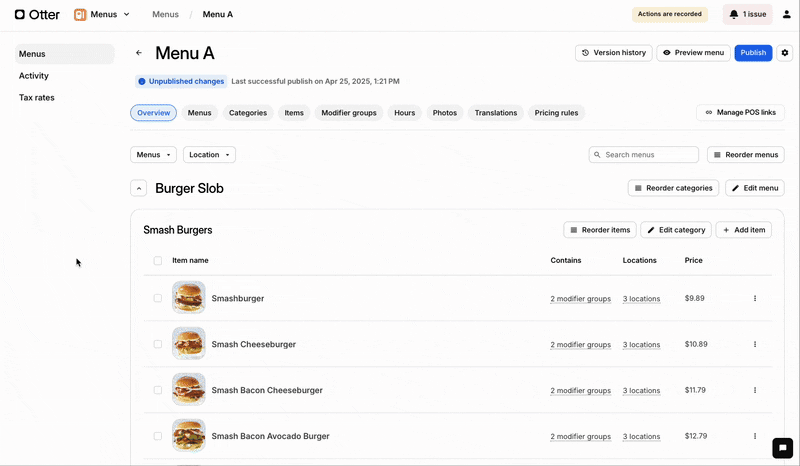Open the 1 issue notification bell

747,15
